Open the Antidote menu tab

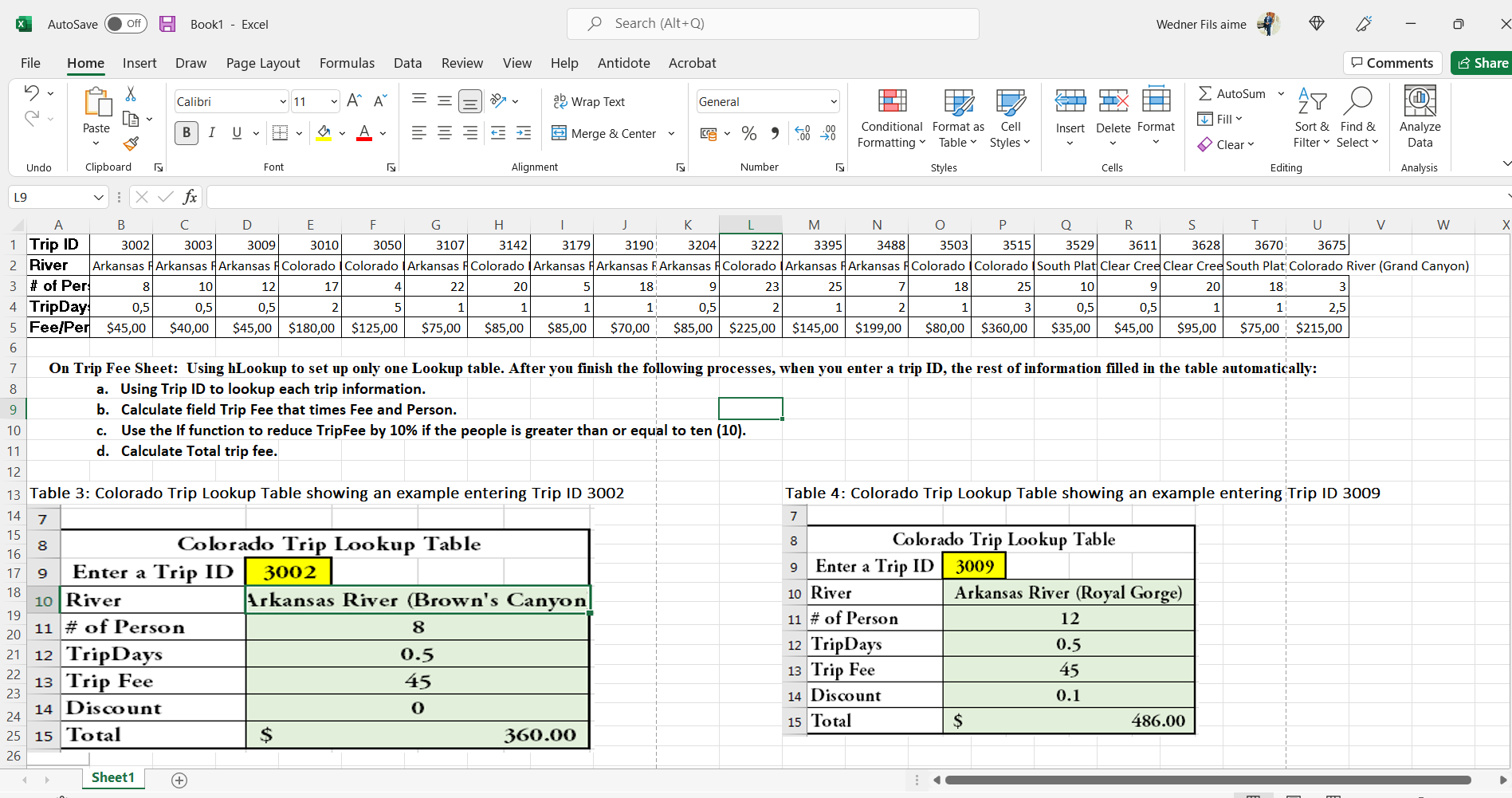623,63
